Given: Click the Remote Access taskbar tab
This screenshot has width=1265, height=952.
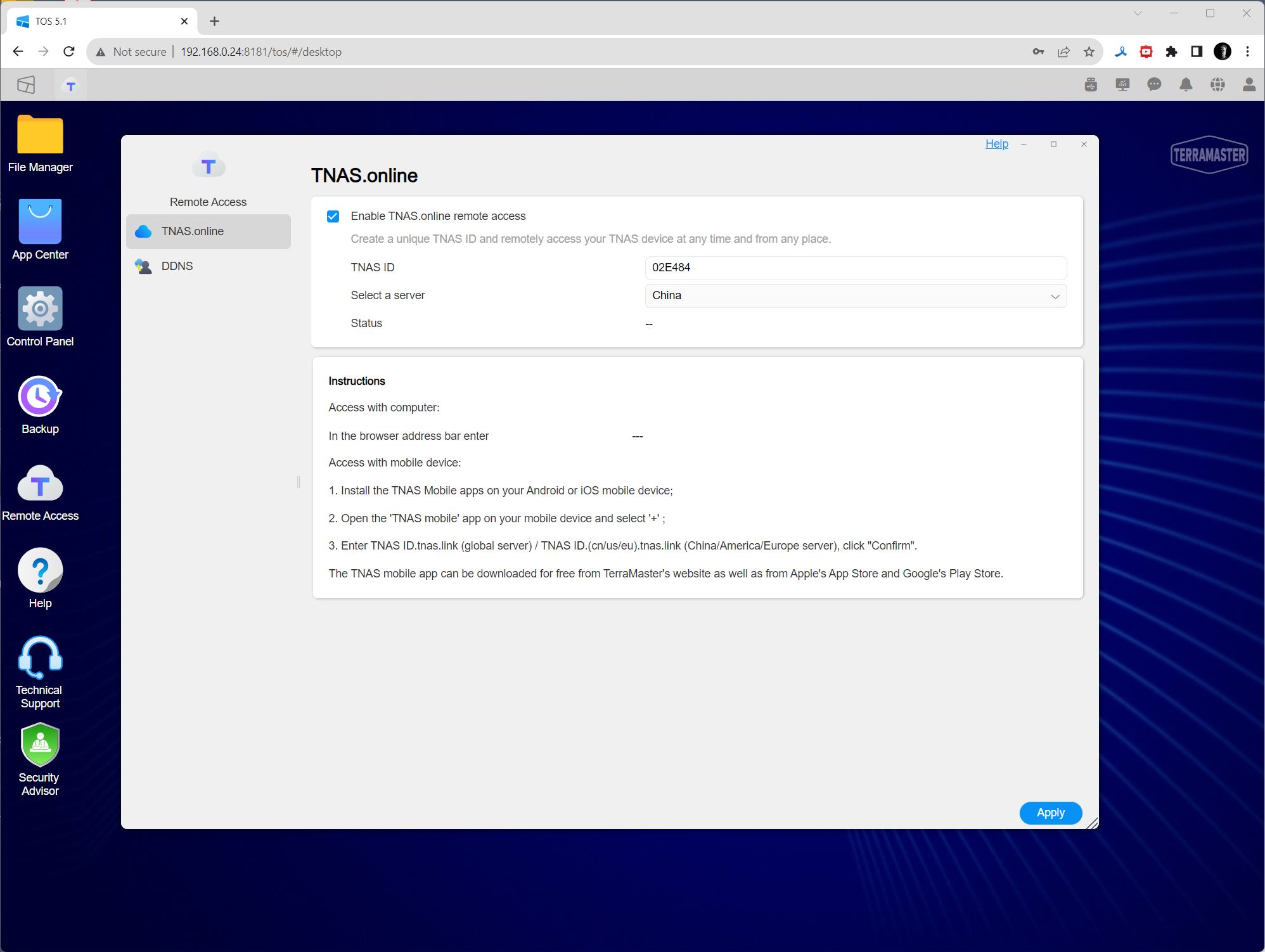Looking at the screenshot, I should pos(71,86).
